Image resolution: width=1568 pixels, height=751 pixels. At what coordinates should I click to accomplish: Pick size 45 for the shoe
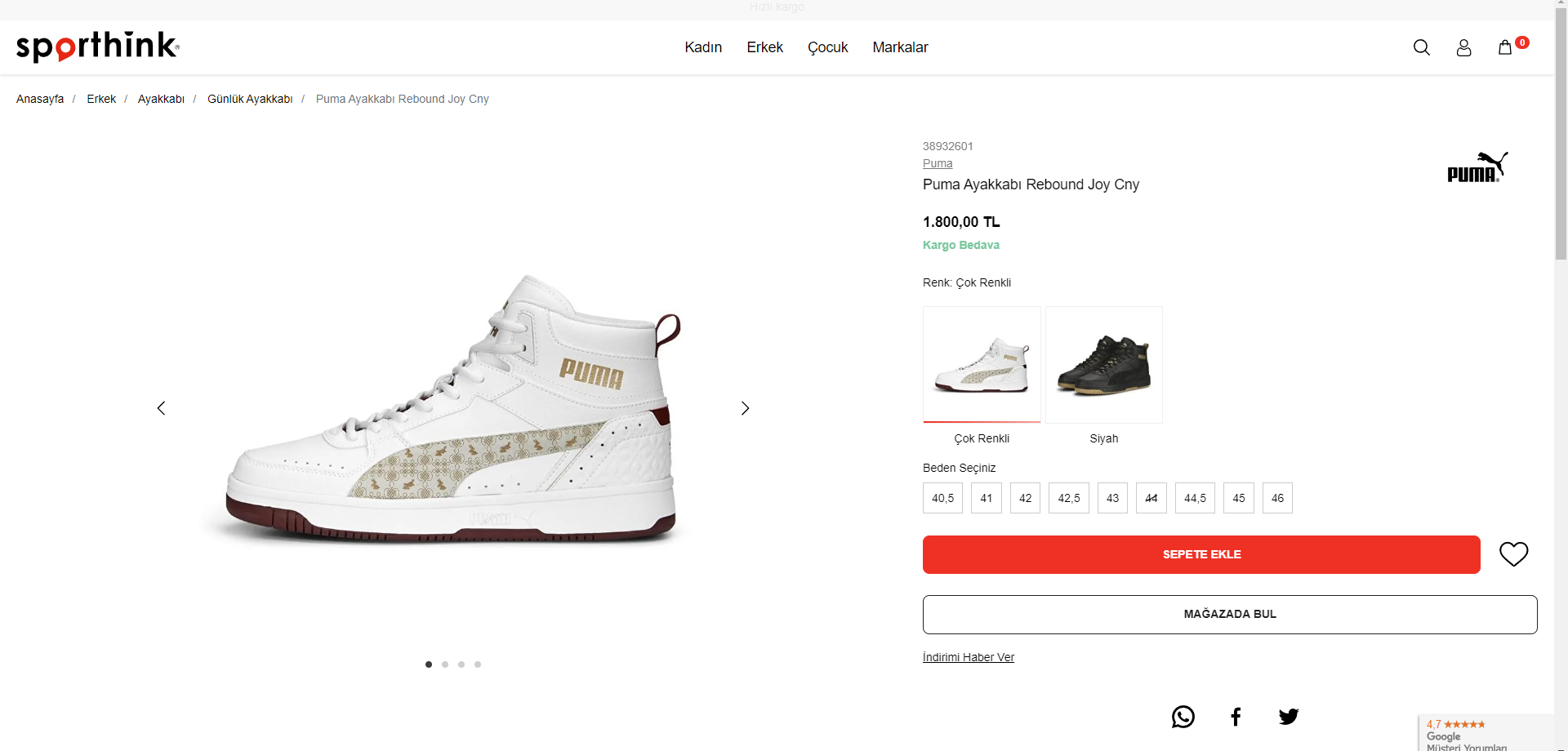pos(1238,498)
